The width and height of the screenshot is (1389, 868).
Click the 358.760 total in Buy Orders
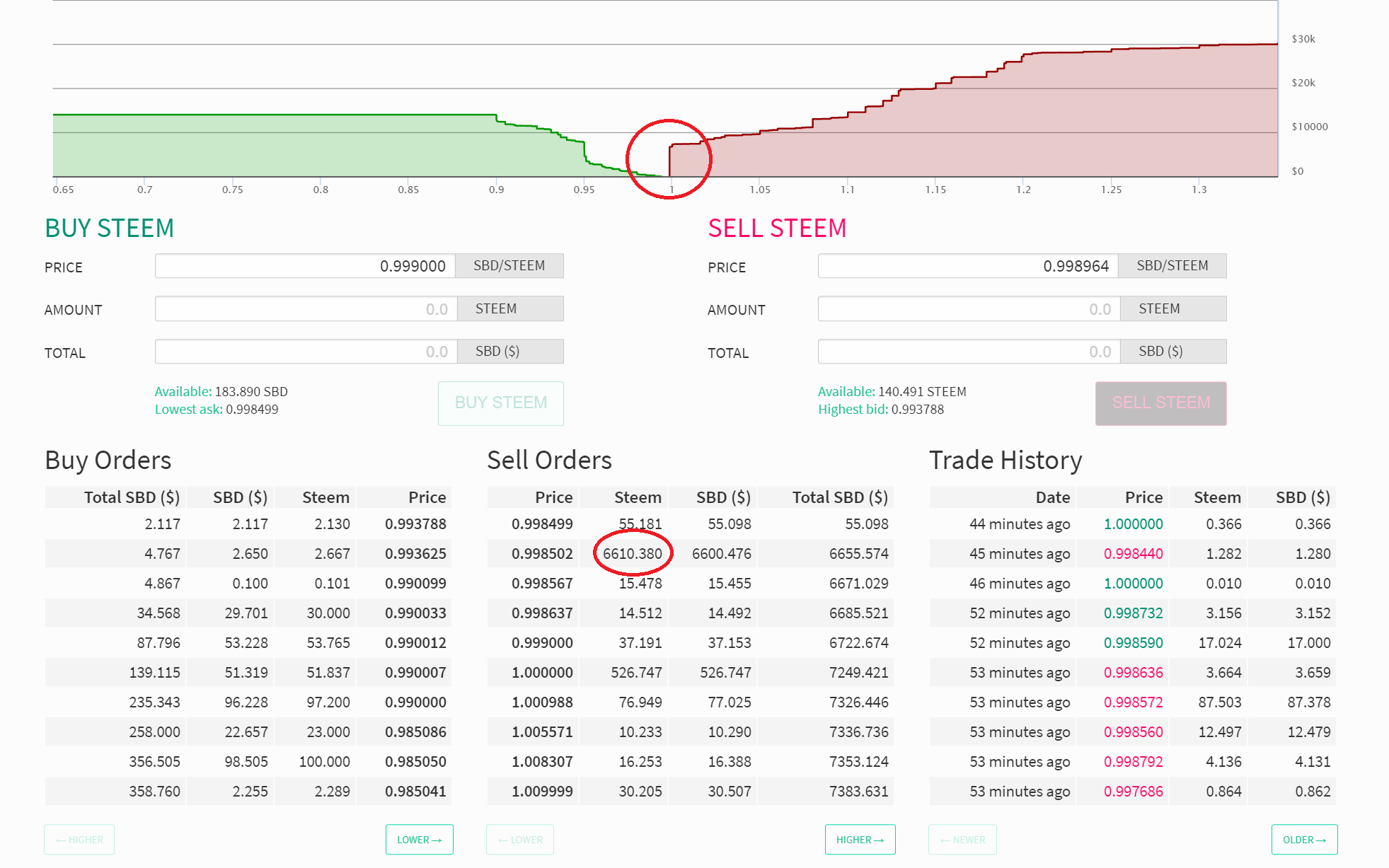click(x=155, y=792)
